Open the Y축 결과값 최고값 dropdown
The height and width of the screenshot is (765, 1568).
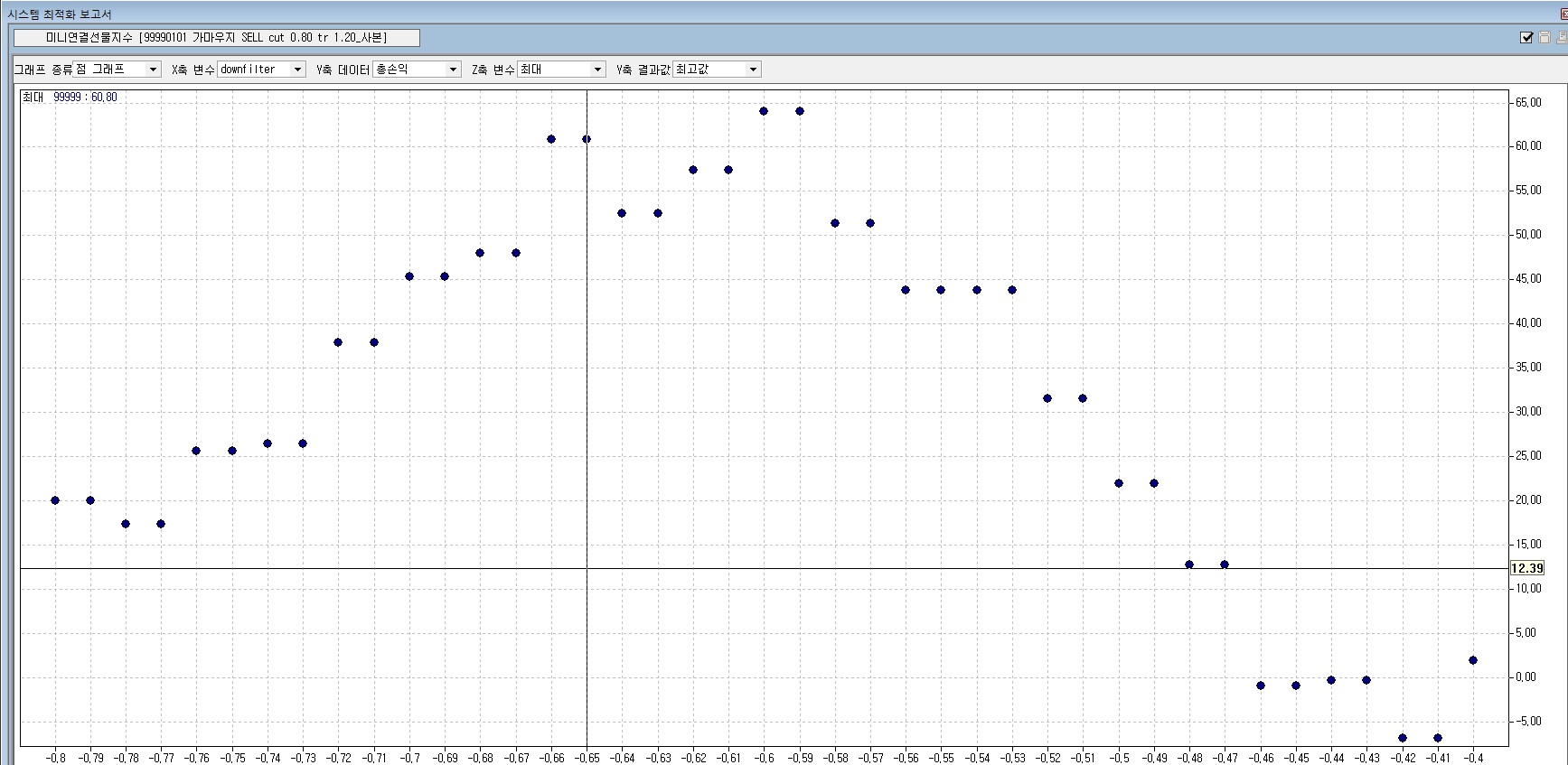(x=752, y=70)
